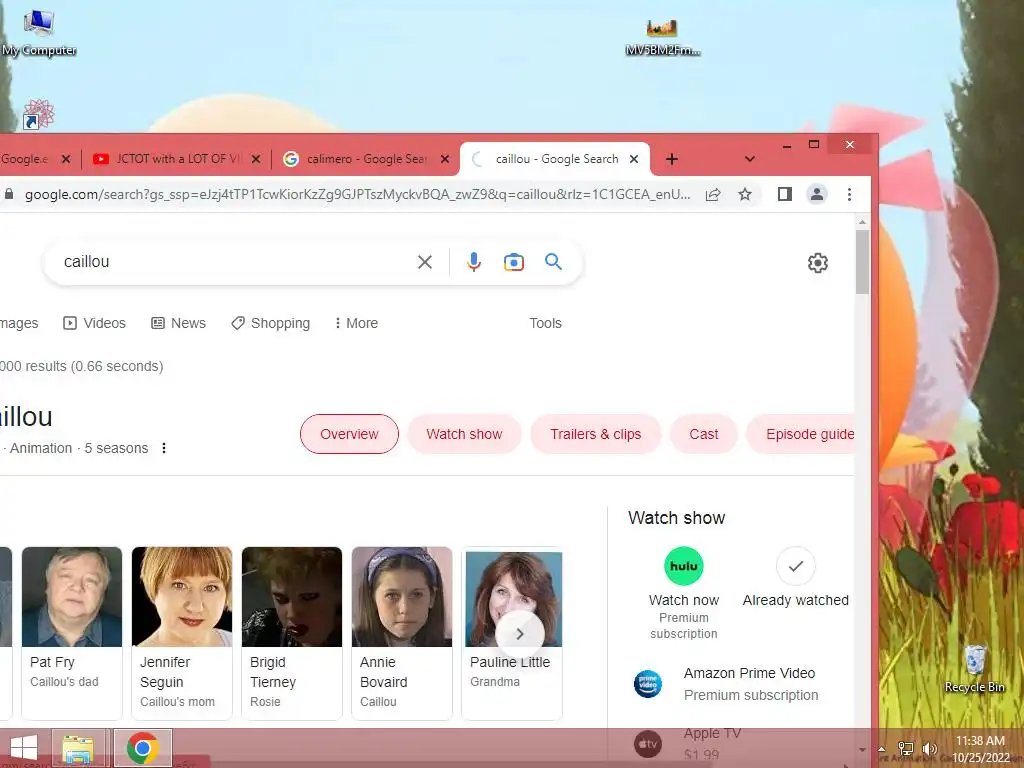Switch to Shopping results
Image resolution: width=1024 pixels, height=768 pixels.
tap(270, 323)
